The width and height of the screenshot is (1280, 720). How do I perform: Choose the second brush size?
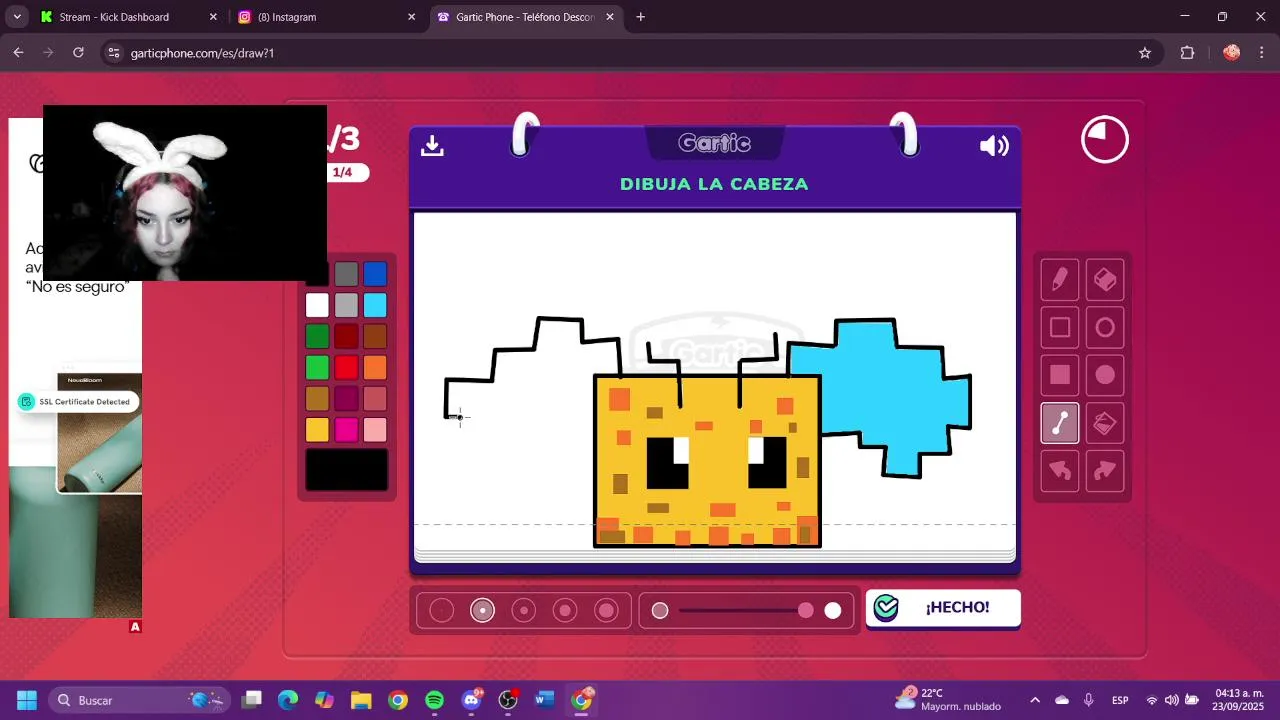point(483,610)
